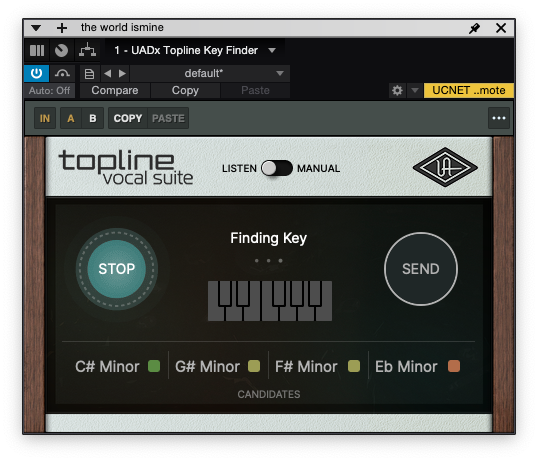
Task: Click the greyed host Paste button
Action: coord(255,90)
